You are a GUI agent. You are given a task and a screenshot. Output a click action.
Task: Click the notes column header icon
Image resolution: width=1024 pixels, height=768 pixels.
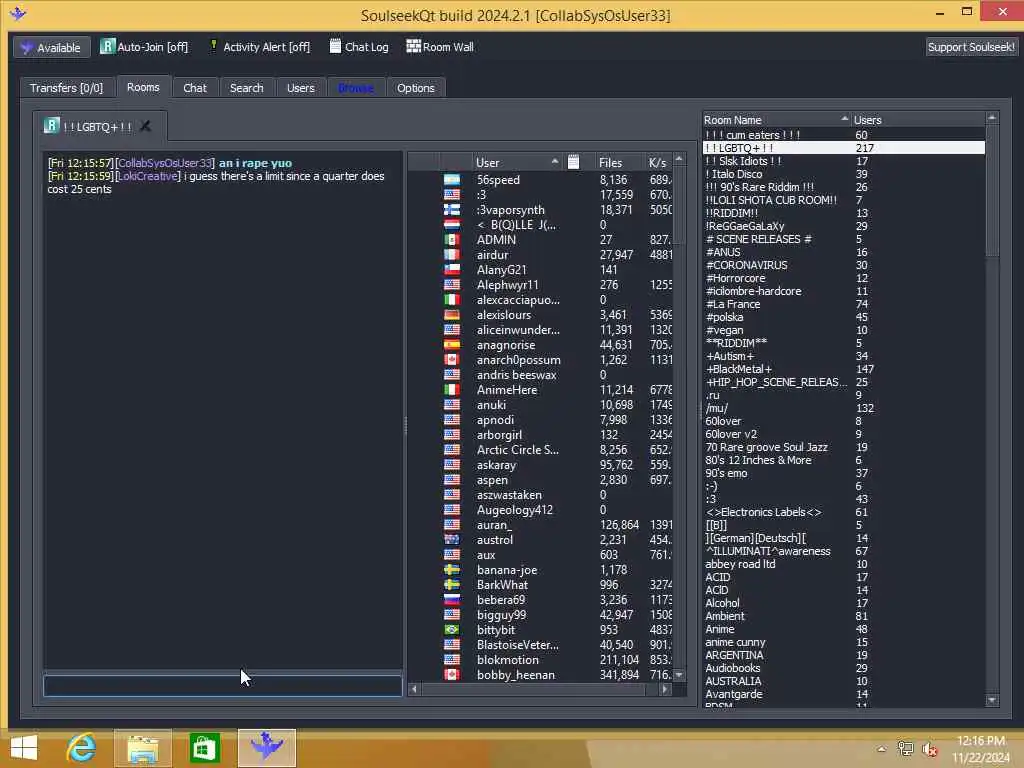(x=573, y=162)
